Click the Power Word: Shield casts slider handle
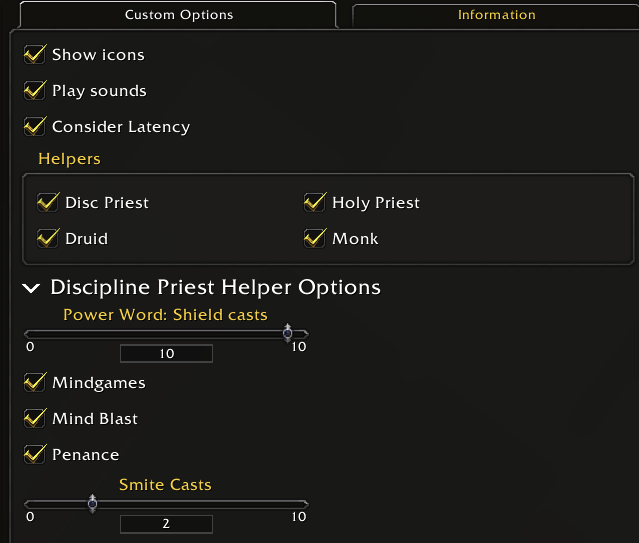 288,333
